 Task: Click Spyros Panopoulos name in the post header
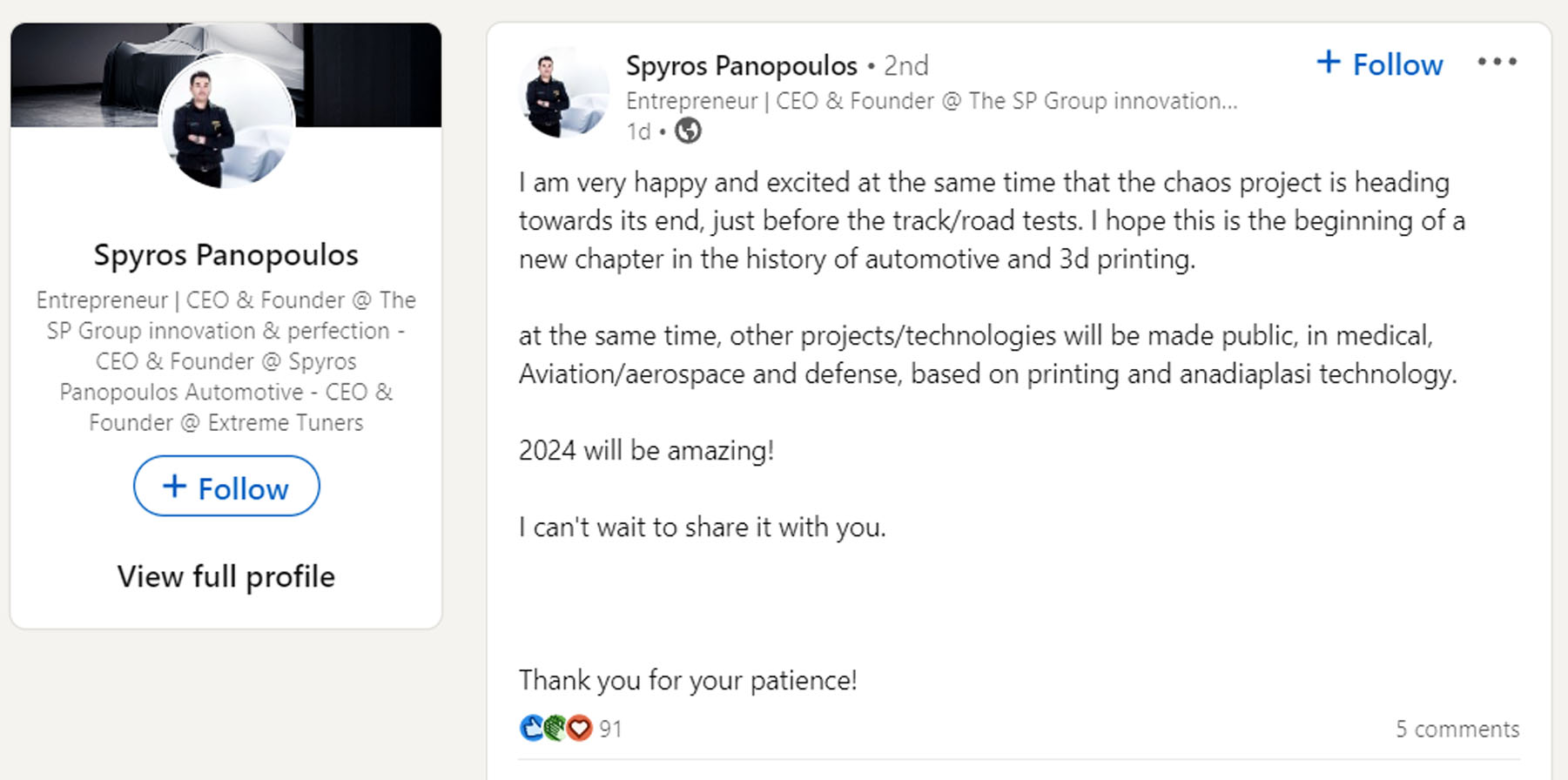742,65
